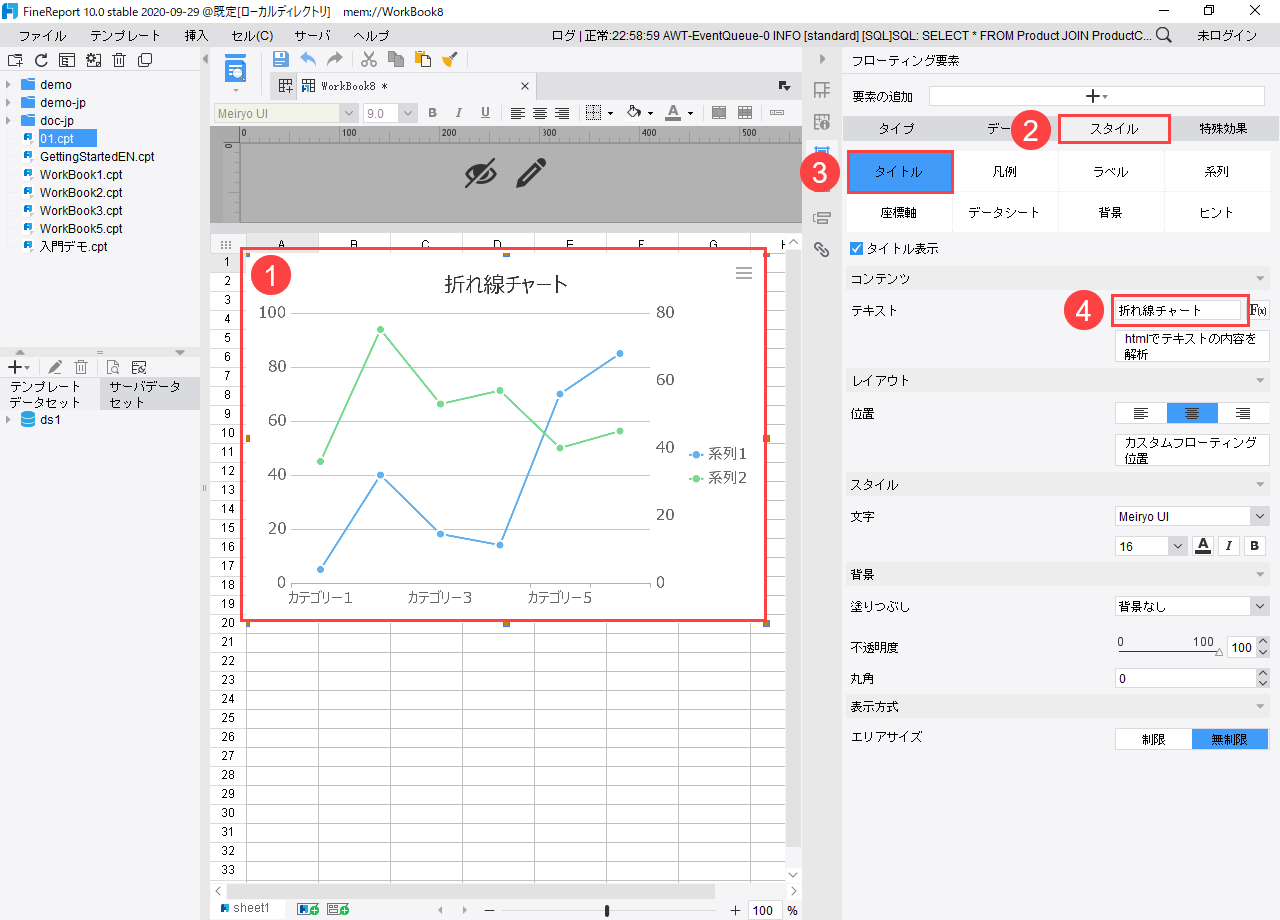Select 無制限 area size option
Screen dimensions: 1280x920
pos(1230,739)
